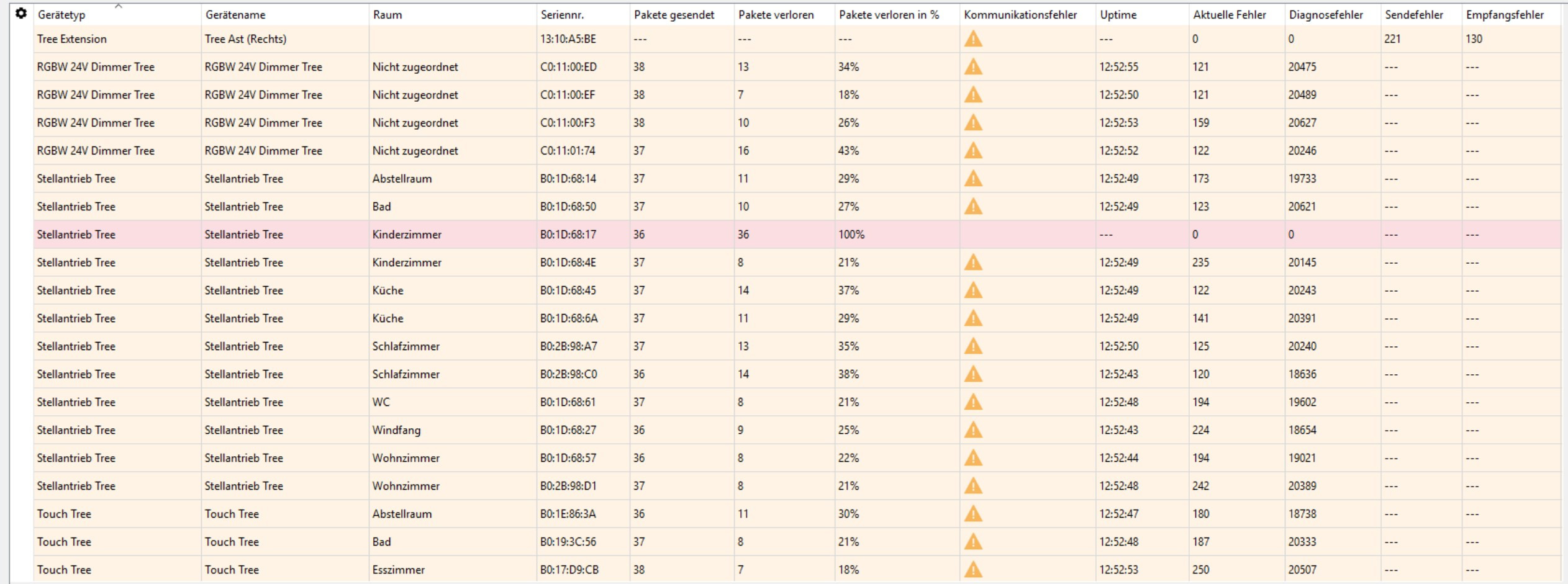Click warning icon for Stellantrieb Tree B0:1D:68:6A
Image resolution: width=1568 pixels, height=584 pixels.
click(x=973, y=318)
